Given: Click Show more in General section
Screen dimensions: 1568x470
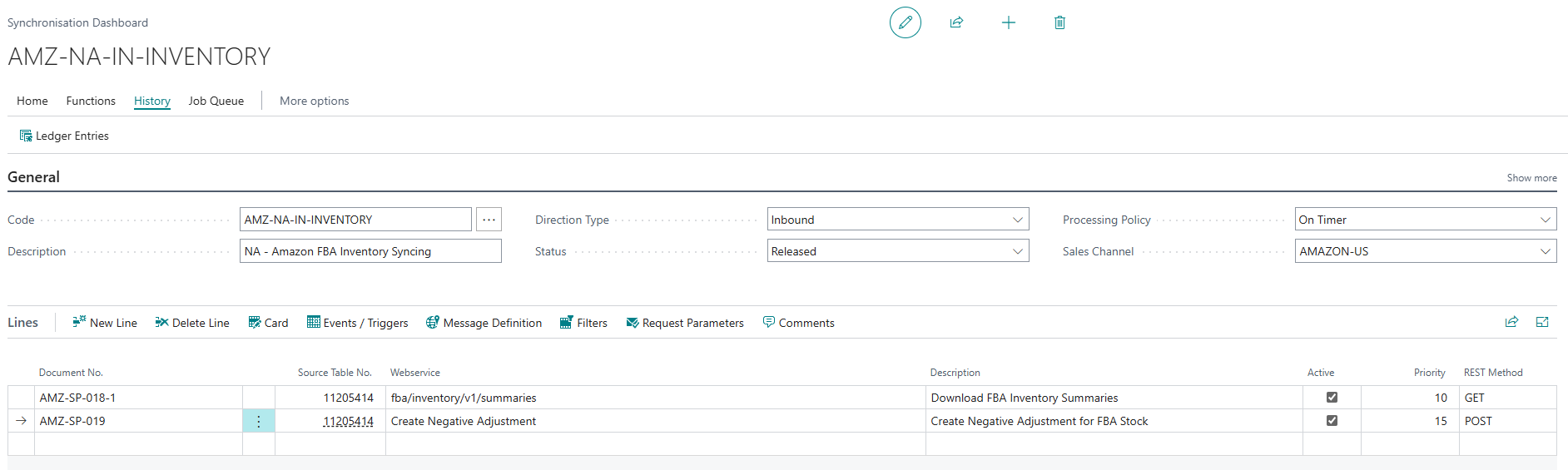Looking at the screenshot, I should tap(1531, 178).
